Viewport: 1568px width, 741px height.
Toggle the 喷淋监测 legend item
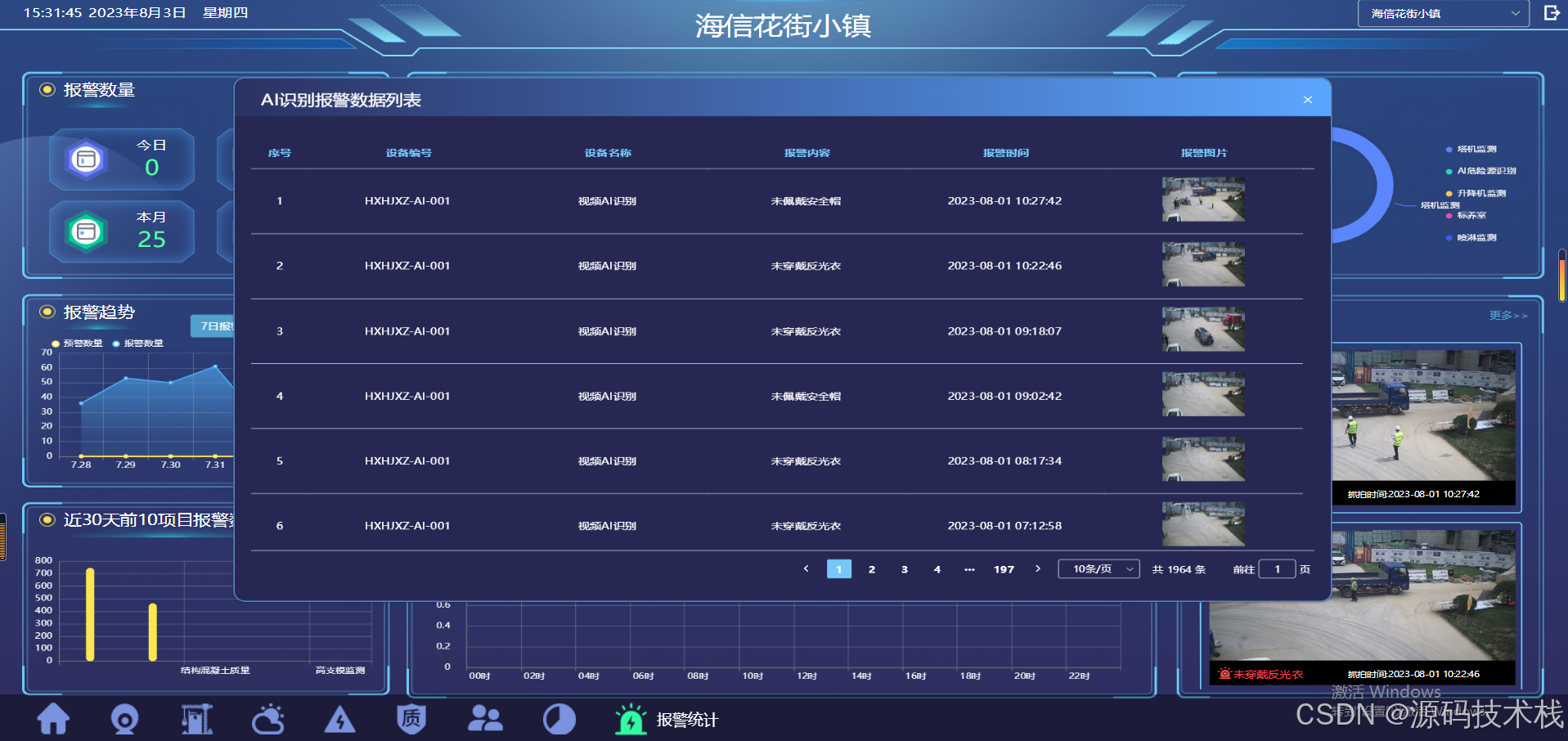click(x=1471, y=237)
